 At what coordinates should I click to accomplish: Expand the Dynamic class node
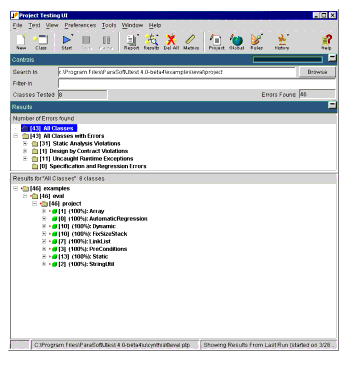click(44, 226)
